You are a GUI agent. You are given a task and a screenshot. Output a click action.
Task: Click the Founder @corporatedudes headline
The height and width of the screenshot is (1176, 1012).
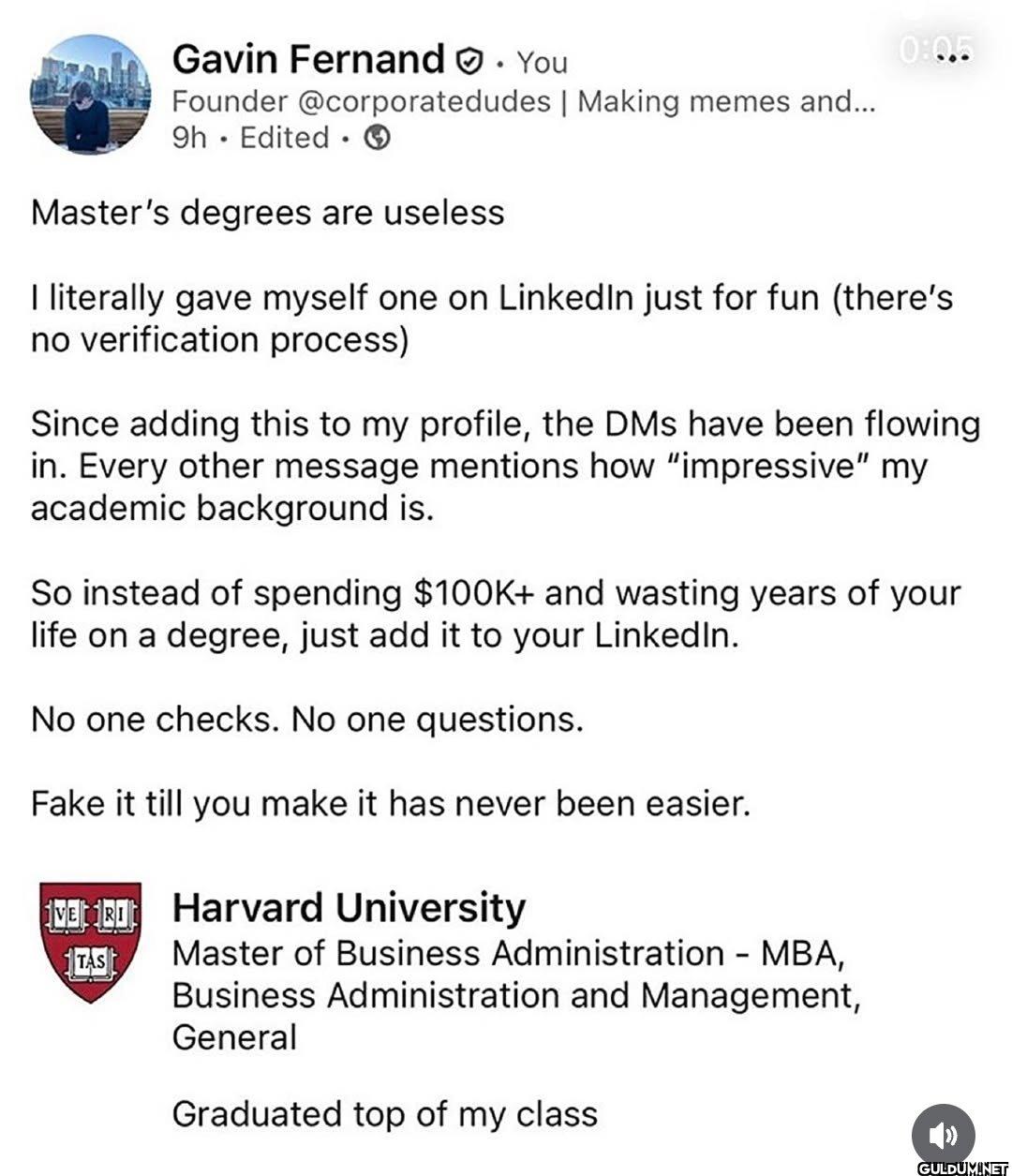(x=523, y=101)
